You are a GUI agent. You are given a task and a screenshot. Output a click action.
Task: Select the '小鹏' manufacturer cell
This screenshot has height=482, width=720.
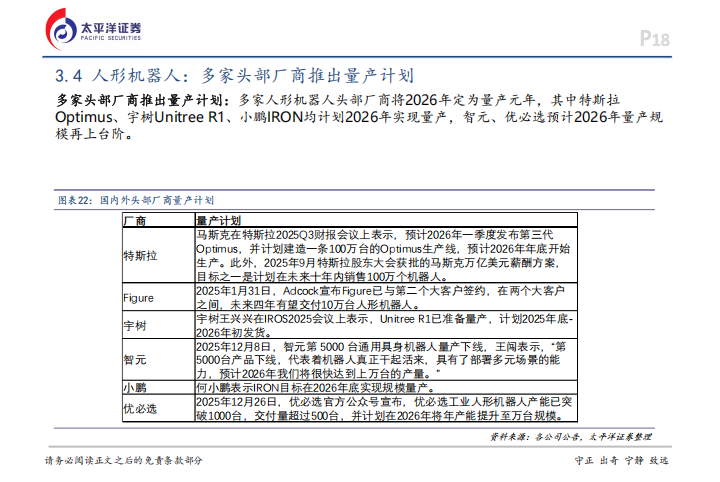click(x=159, y=387)
